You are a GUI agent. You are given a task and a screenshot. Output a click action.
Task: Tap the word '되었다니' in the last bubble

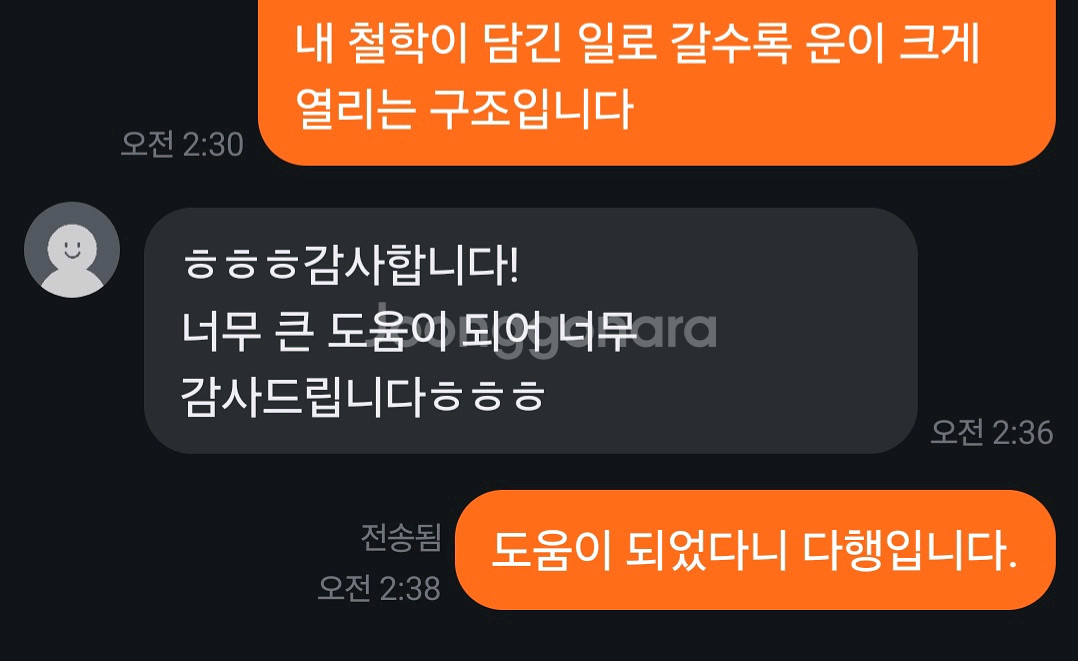pos(707,550)
